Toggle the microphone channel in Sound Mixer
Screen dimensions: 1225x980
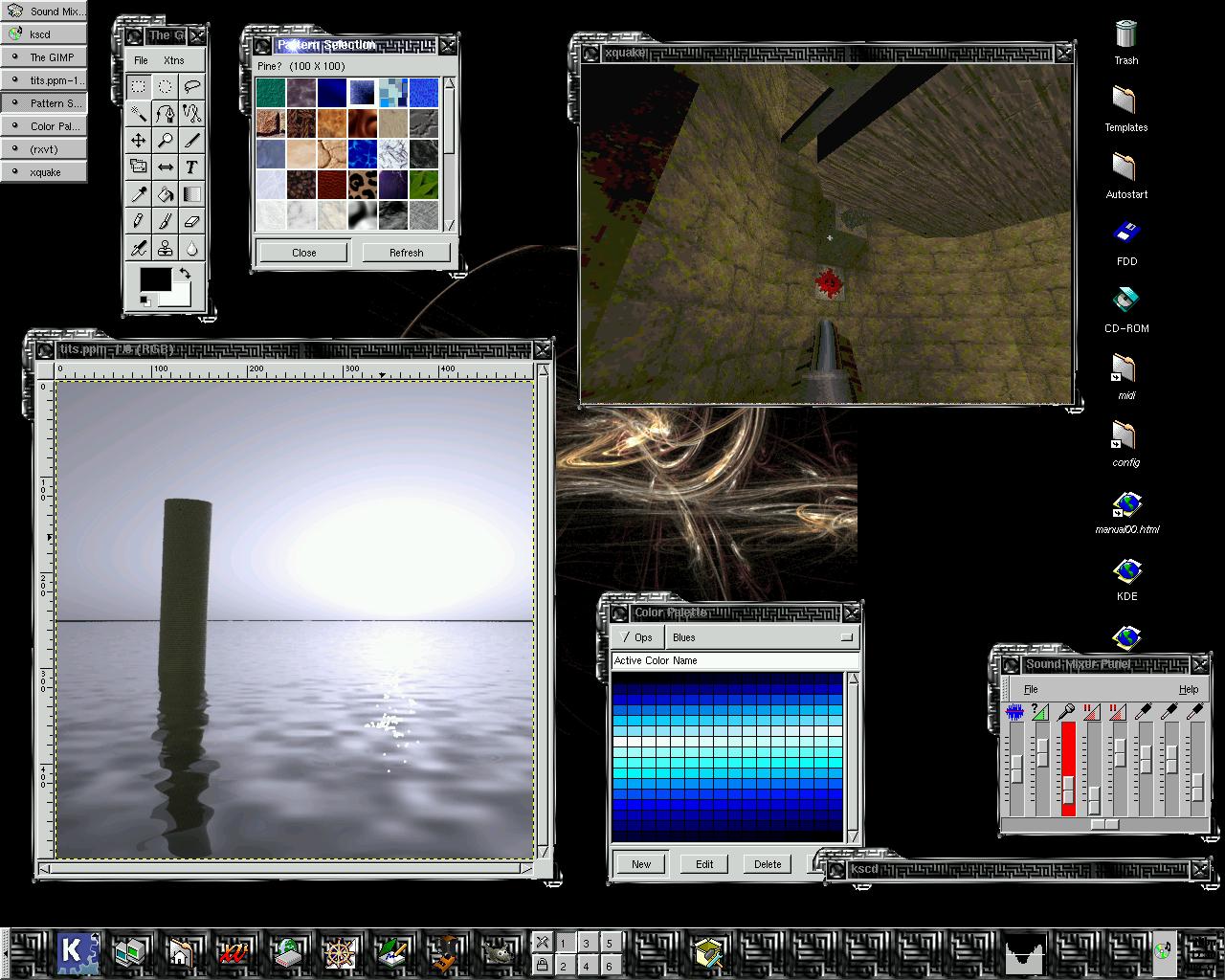click(x=1066, y=712)
